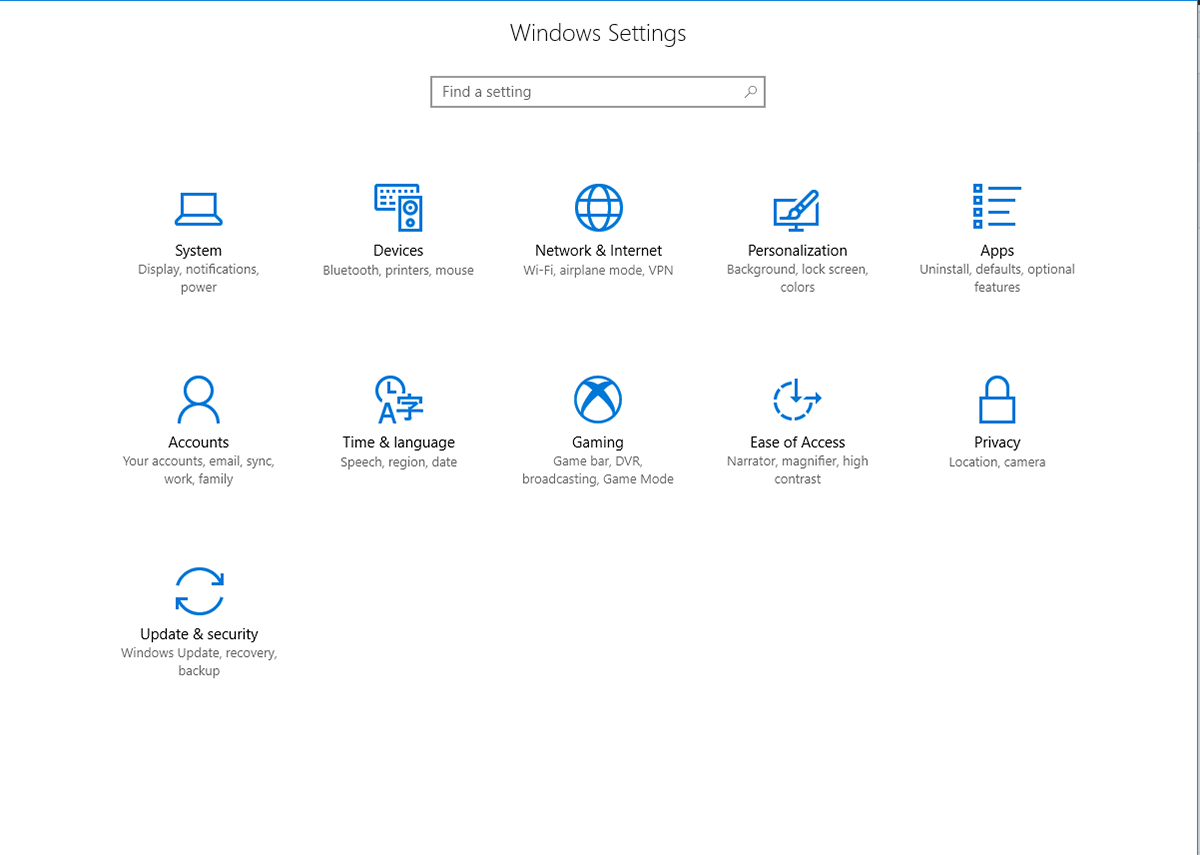Open Gaming via the Xbox icon
The image size is (1200, 855).
[598, 400]
